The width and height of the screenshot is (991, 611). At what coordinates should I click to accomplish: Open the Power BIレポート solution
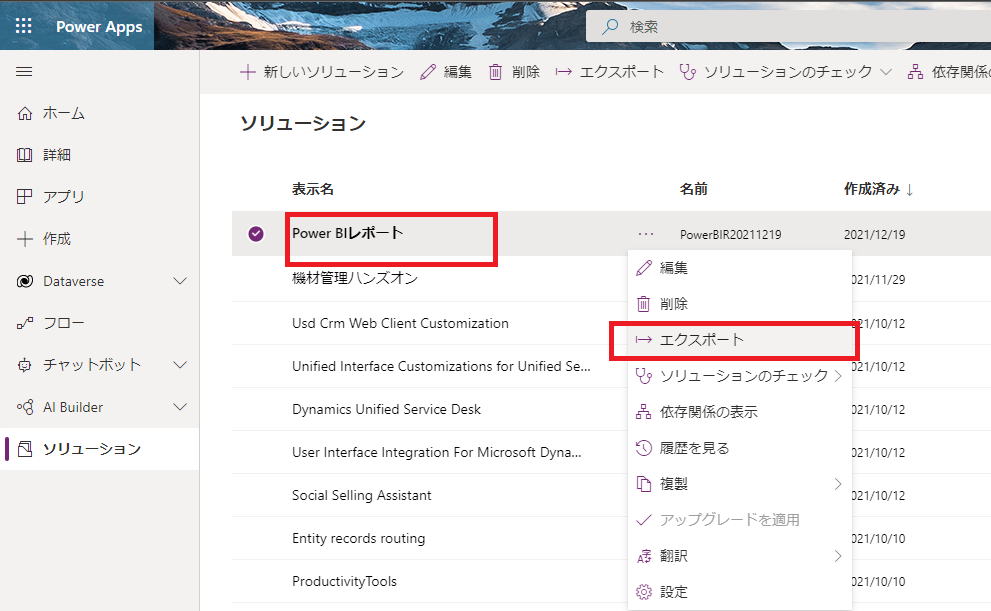tap(348, 233)
